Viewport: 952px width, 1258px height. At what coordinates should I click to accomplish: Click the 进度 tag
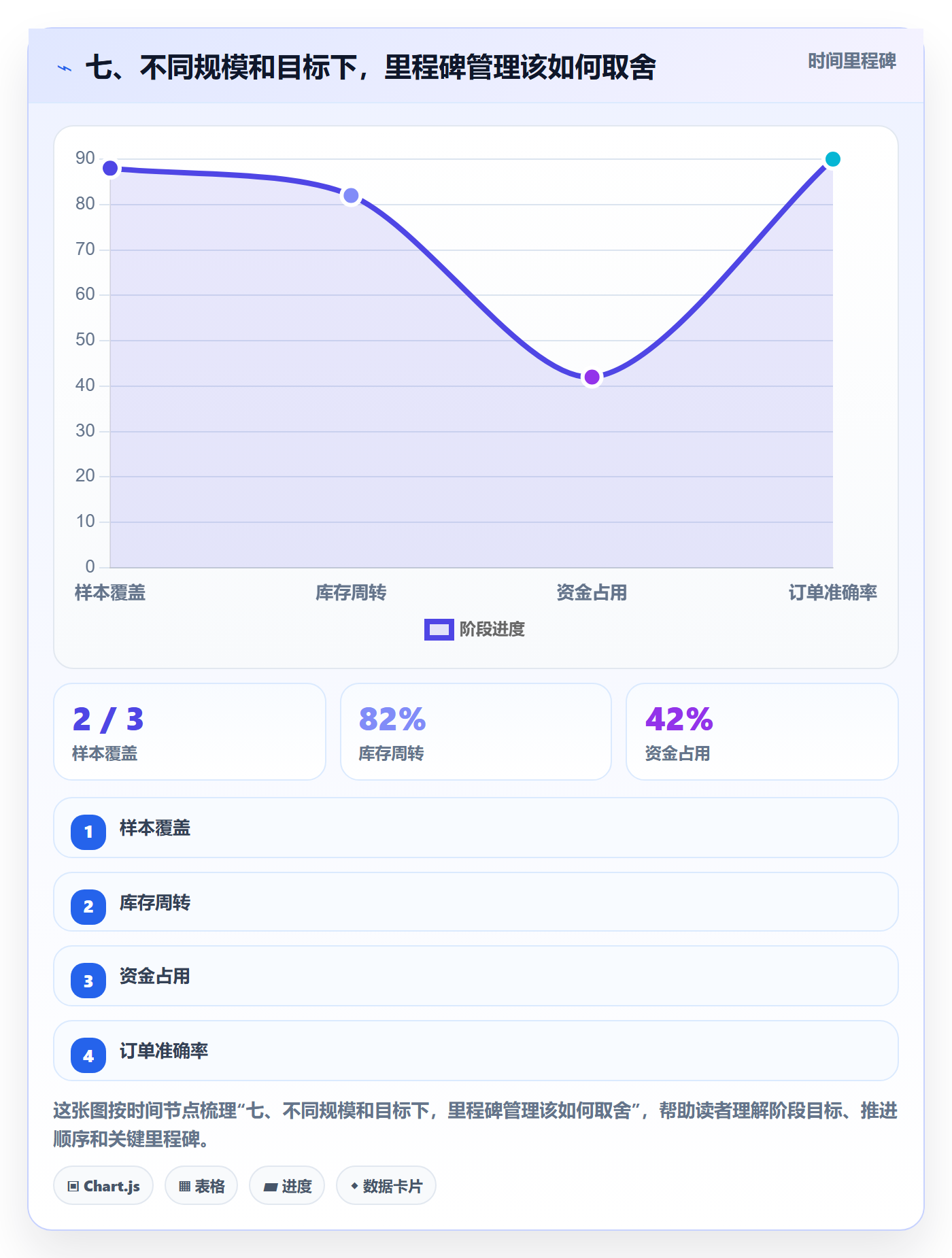(x=287, y=1186)
